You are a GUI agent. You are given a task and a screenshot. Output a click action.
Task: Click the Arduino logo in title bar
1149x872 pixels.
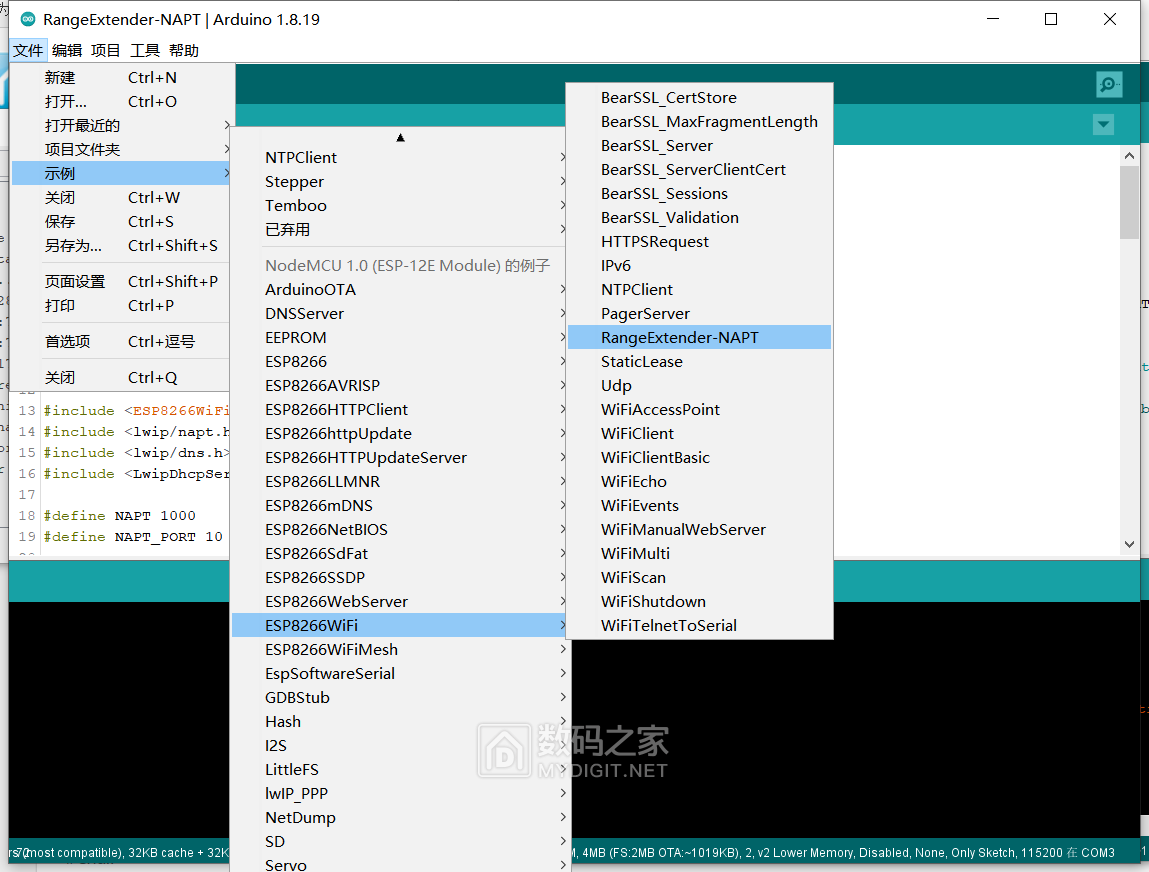coord(28,19)
